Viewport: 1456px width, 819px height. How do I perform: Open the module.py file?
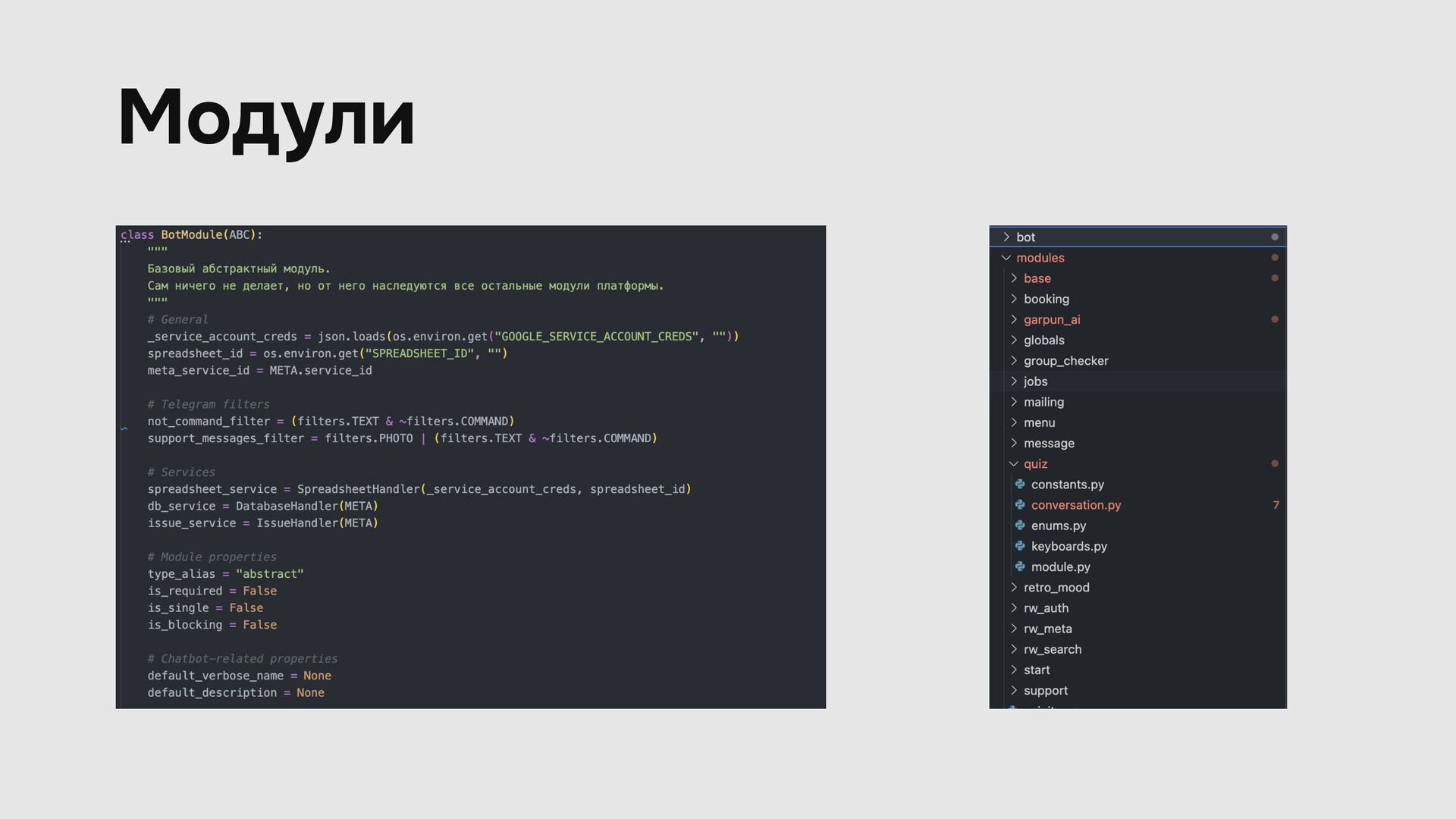(x=1060, y=567)
